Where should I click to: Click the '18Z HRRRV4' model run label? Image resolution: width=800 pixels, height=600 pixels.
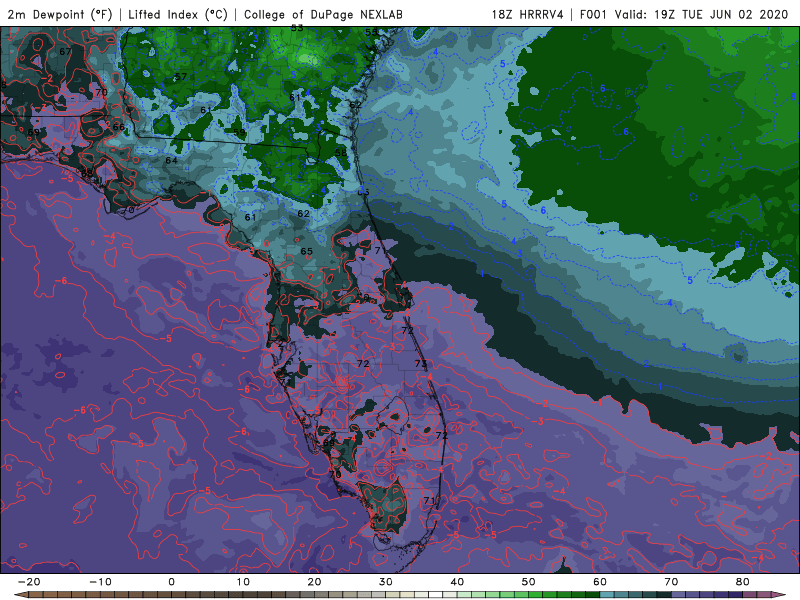coord(528,14)
